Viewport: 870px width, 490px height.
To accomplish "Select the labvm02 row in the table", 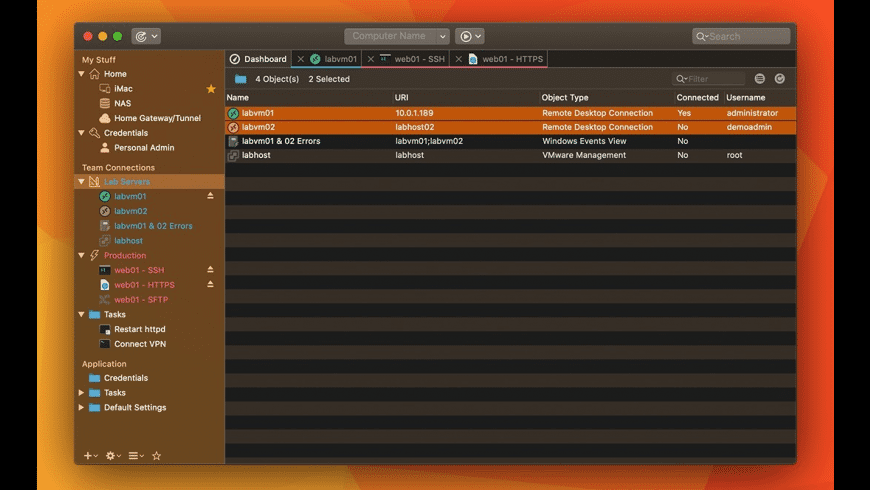I will point(510,127).
